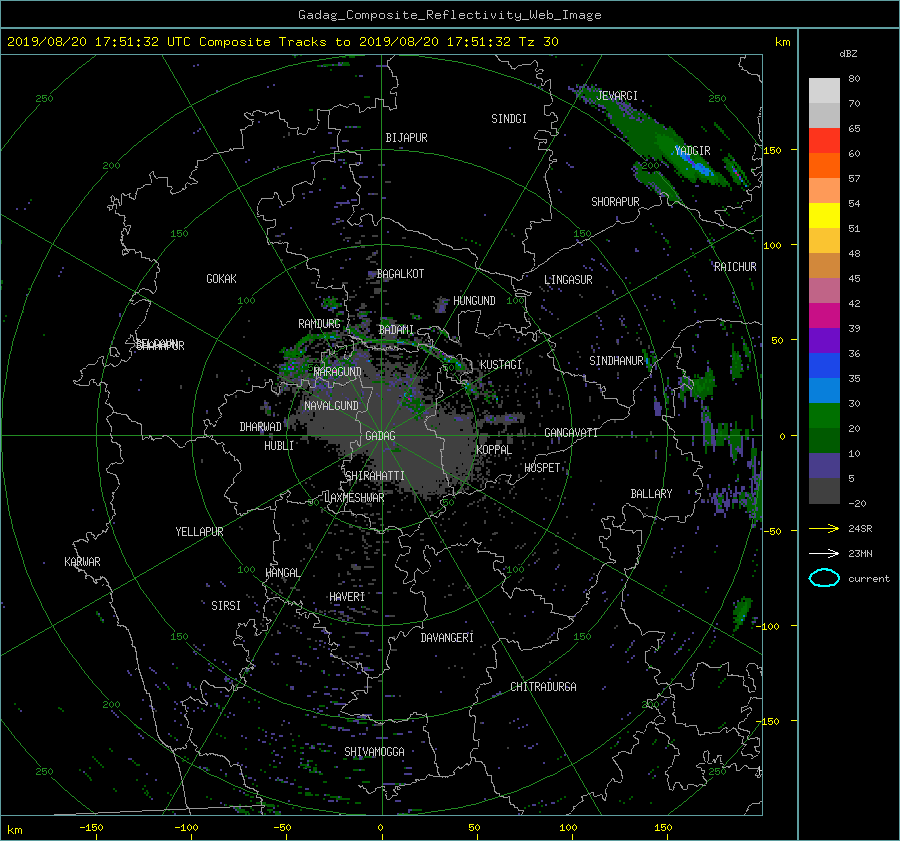Viewport: 900px width, 841px height.
Task: Click the dark gray 5 dBZ legend swatch
Action: (x=824, y=490)
